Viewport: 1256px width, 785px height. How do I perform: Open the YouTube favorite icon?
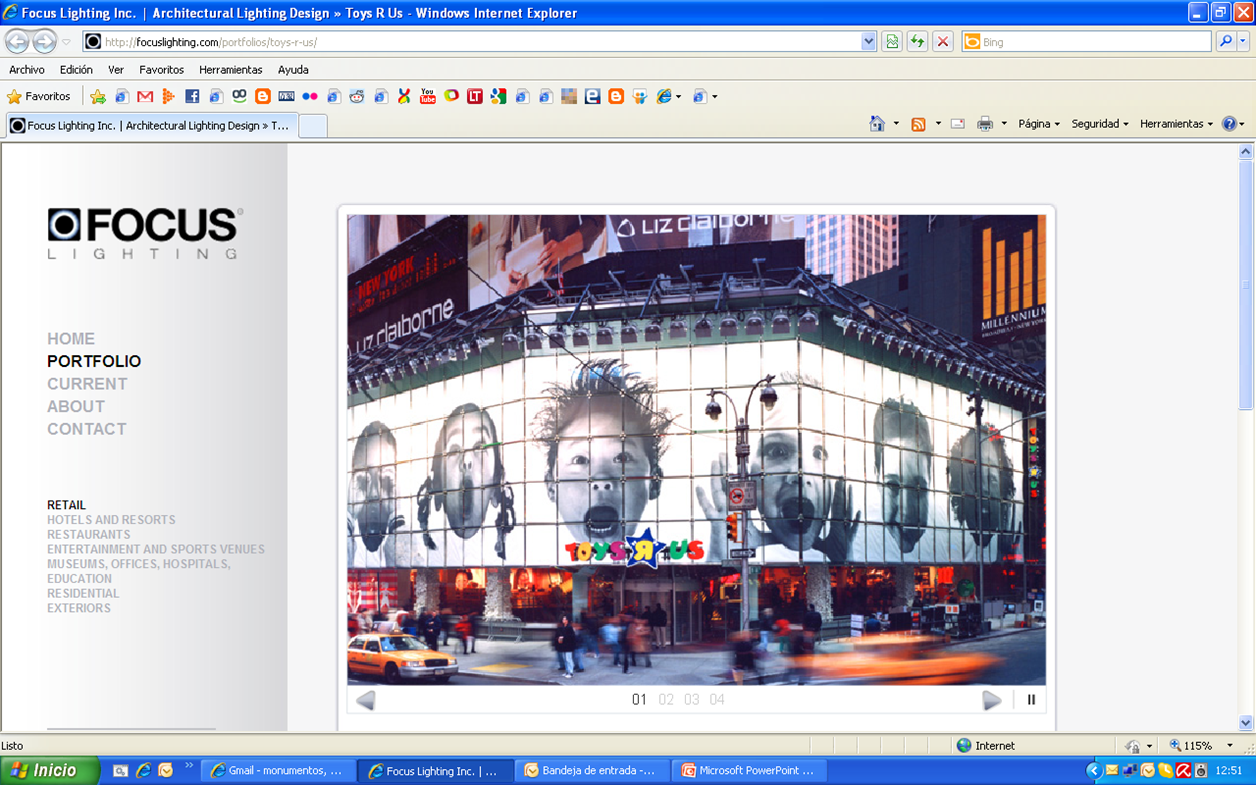[428, 97]
